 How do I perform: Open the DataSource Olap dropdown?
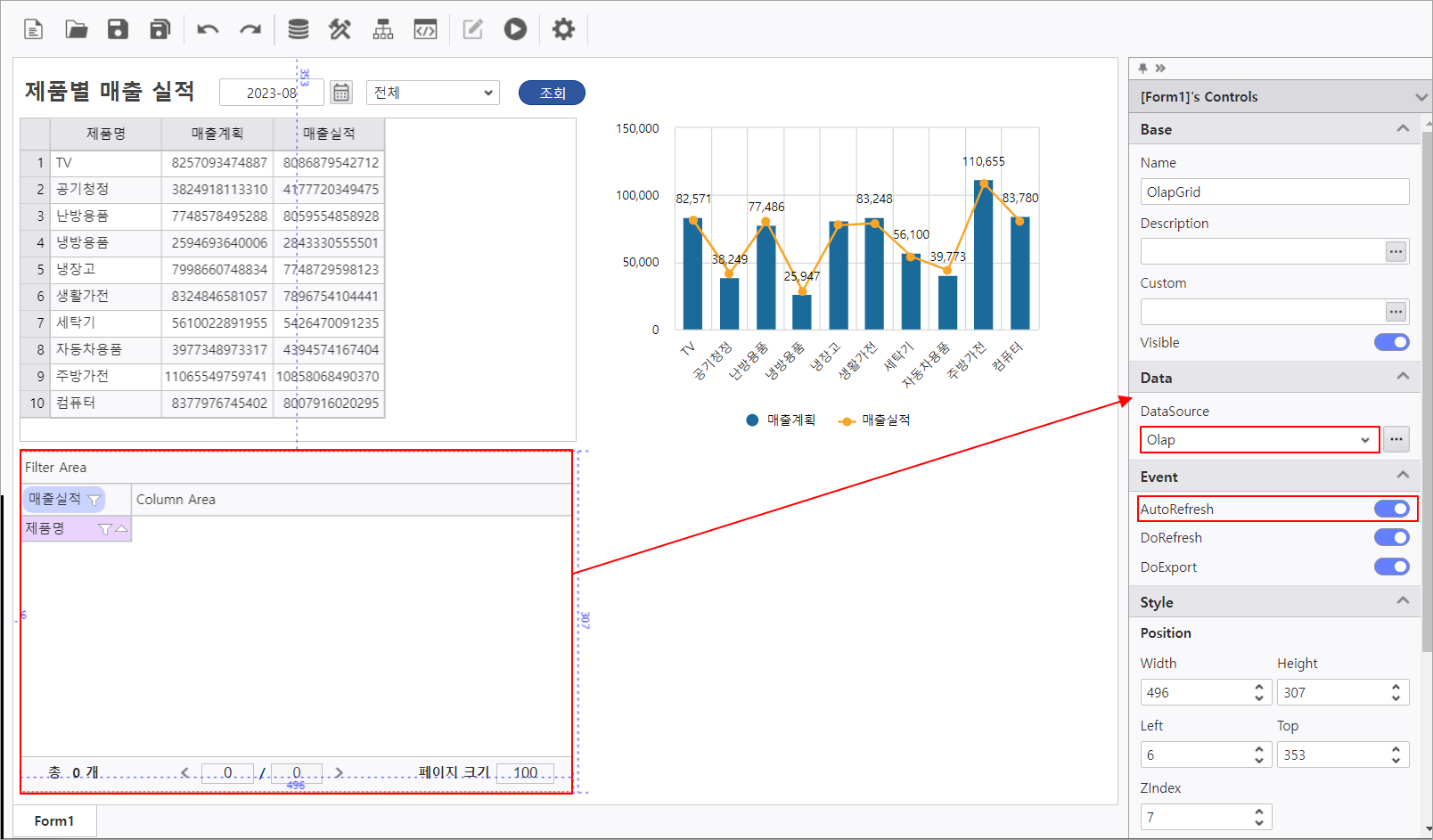pyautogui.click(x=1259, y=440)
